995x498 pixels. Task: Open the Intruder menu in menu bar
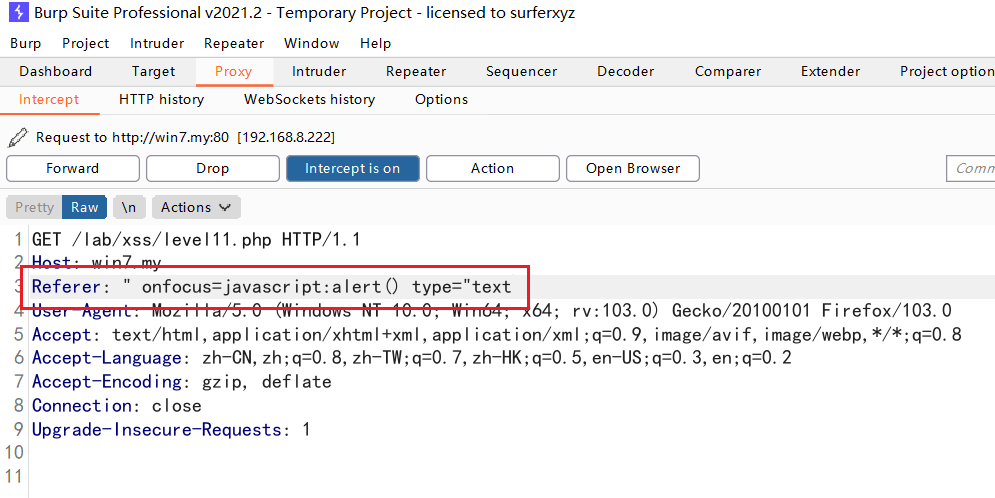pyautogui.click(x=157, y=43)
